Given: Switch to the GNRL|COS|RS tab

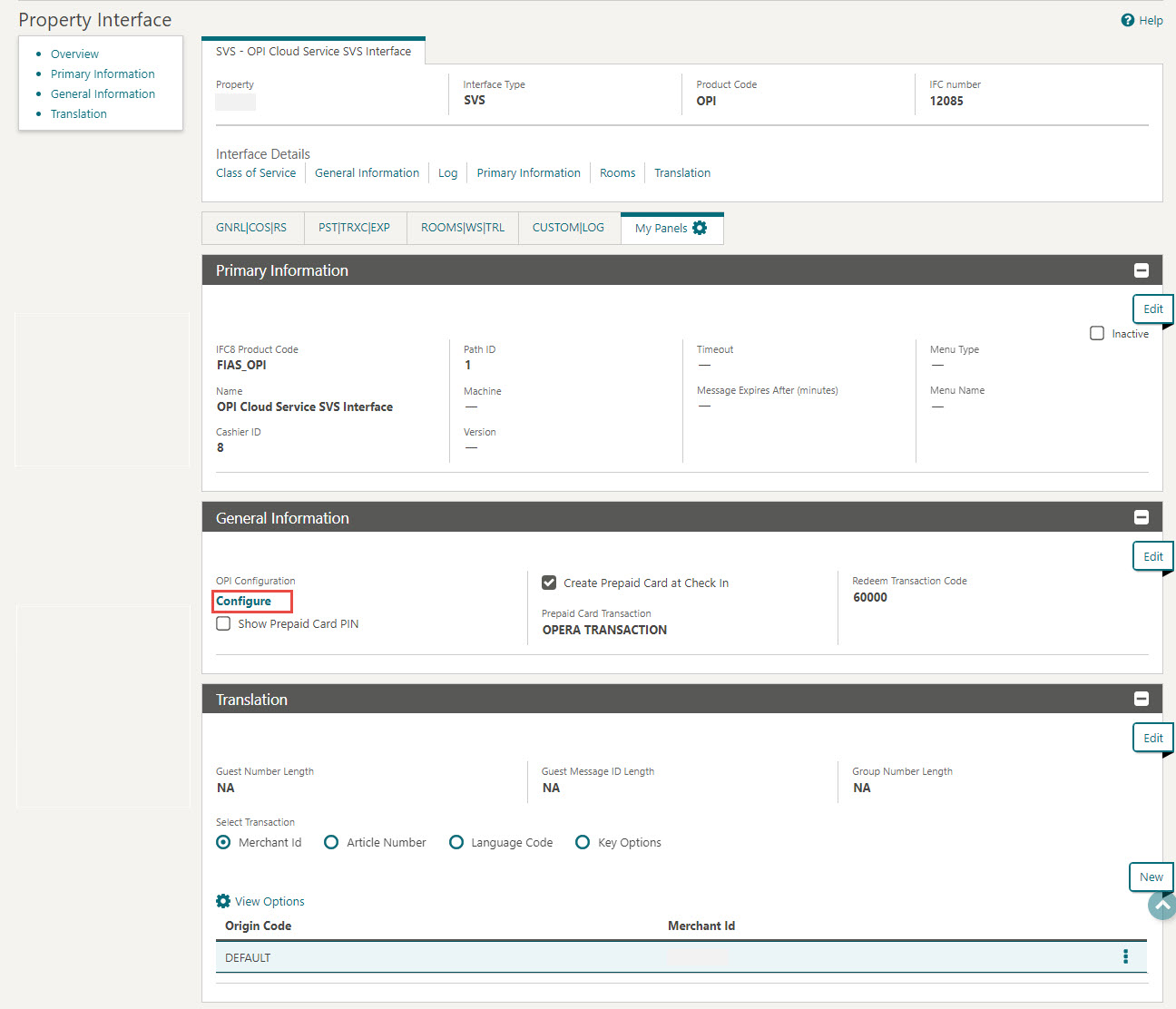Looking at the screenshot, I should coord(251,228).
